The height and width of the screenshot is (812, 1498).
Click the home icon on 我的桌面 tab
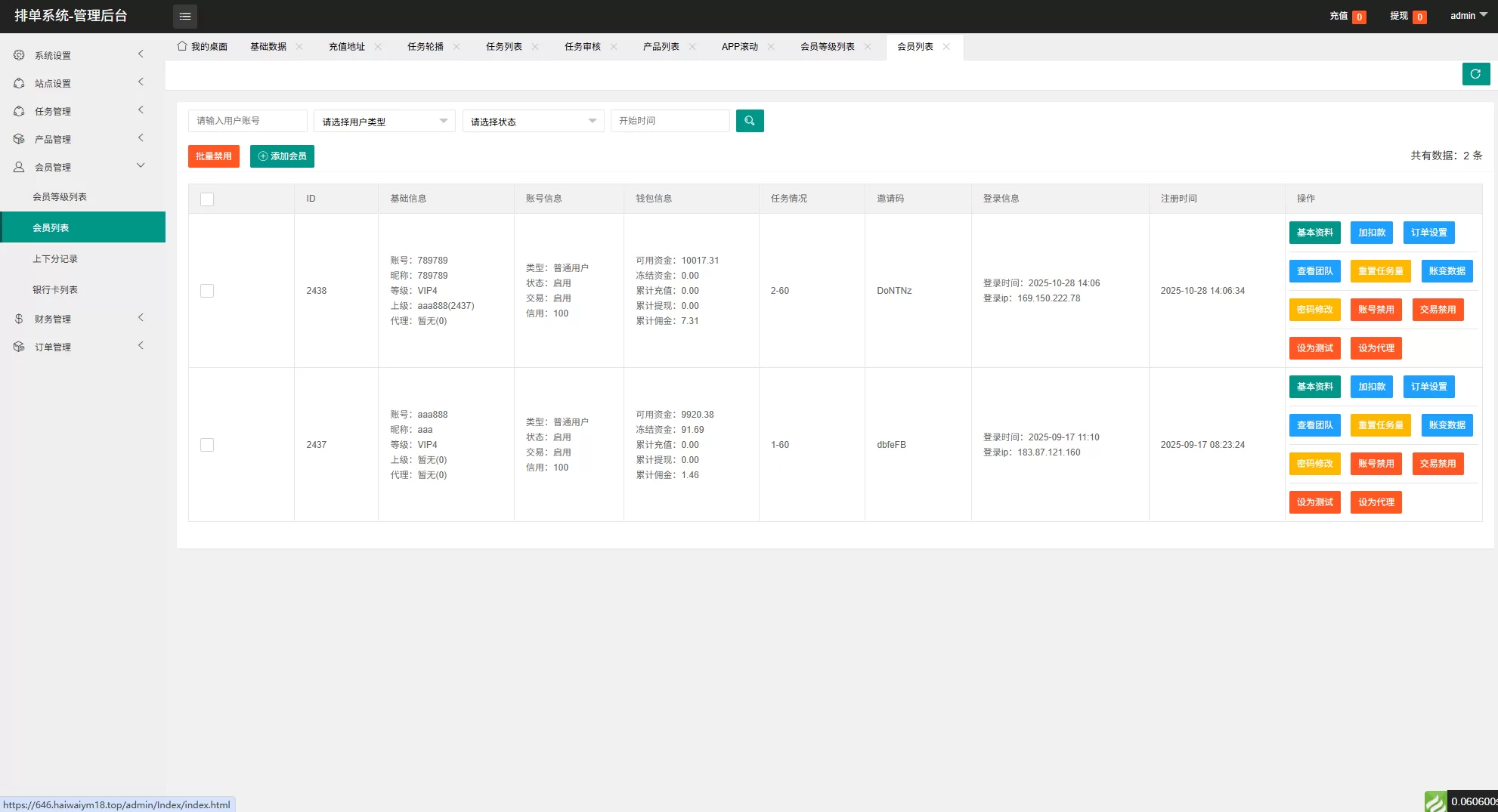click(x=182, y=46)
